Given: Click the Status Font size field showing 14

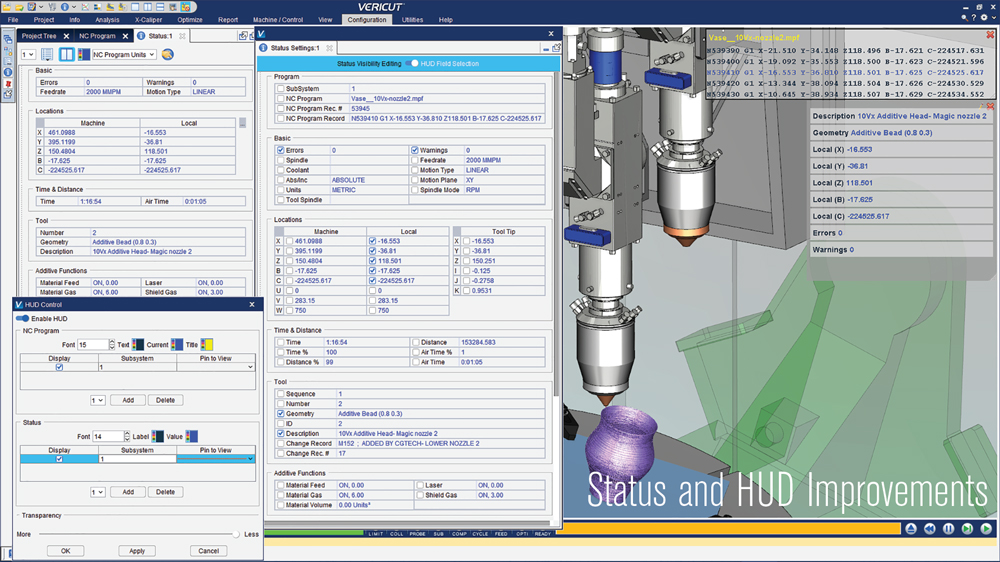Looking at the screenshot, I should pyautogui.click(x=108, y=436).
